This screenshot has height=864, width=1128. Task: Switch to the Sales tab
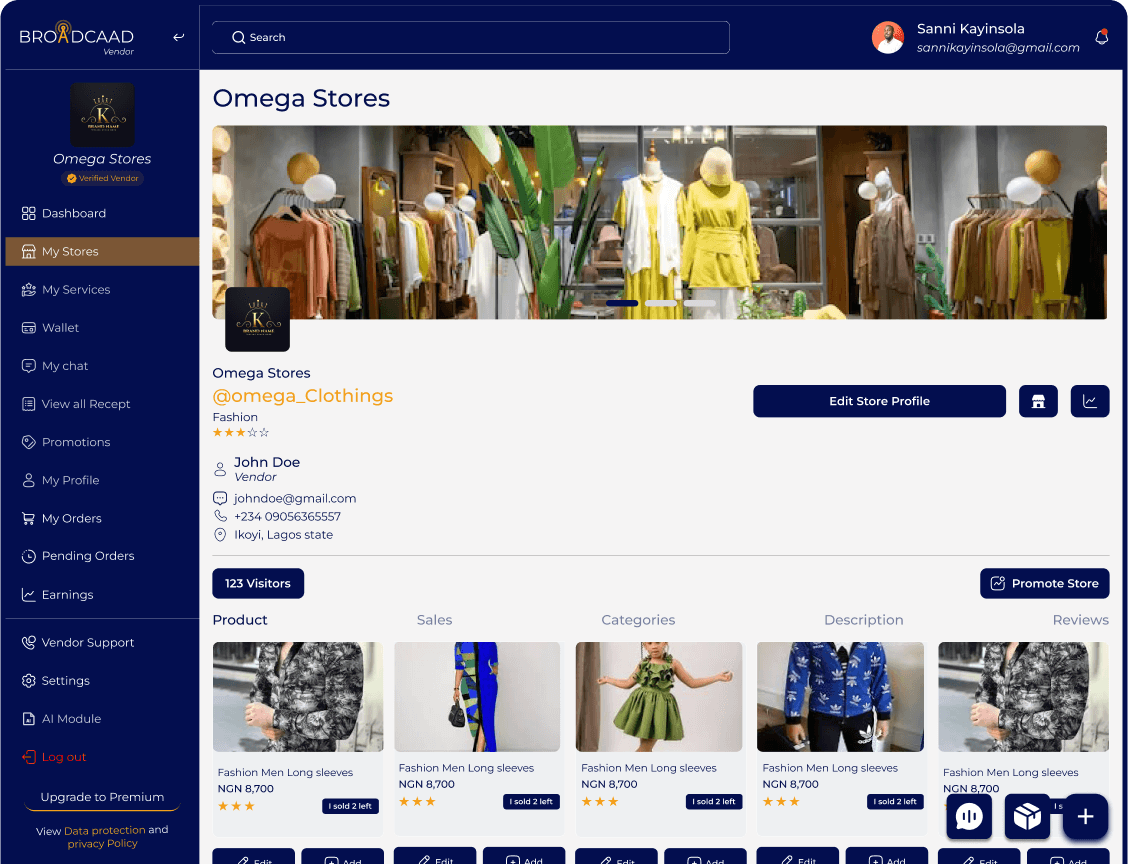click(434, 620)
